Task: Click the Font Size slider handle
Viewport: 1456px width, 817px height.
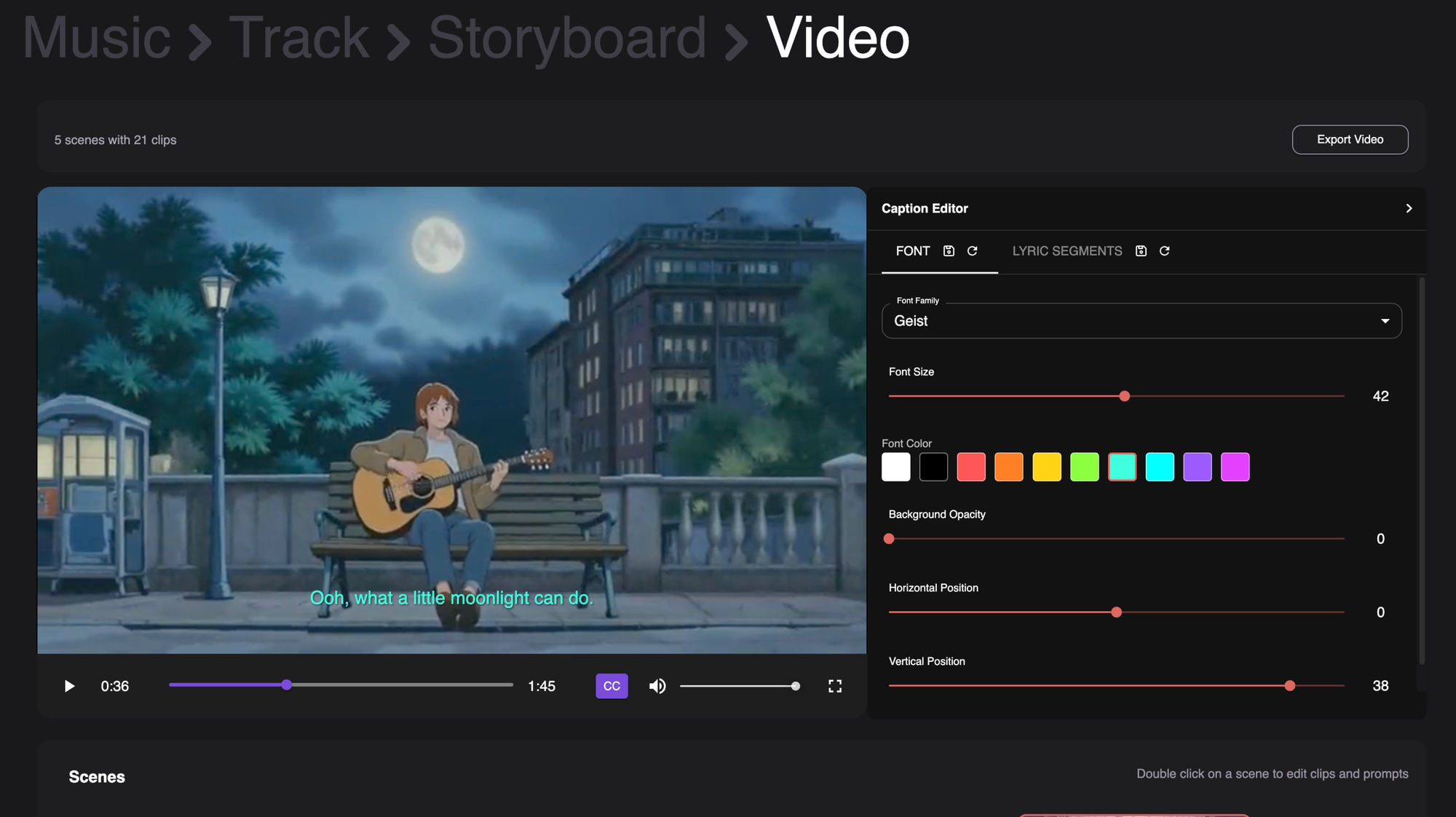Action: [1124, 396]
